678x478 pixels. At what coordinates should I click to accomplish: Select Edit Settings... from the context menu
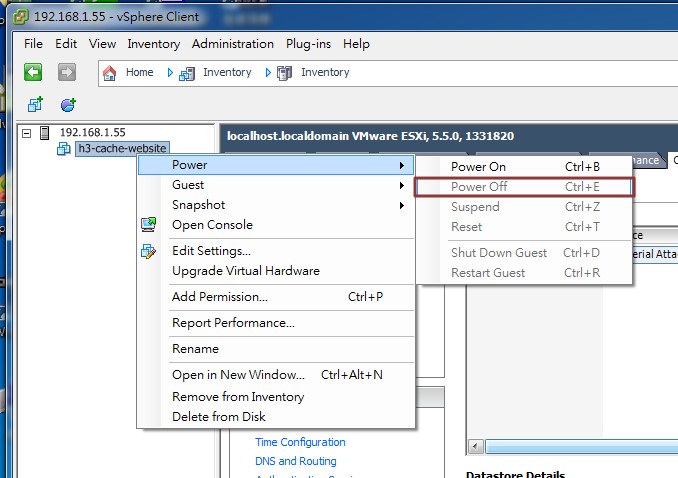276,250
